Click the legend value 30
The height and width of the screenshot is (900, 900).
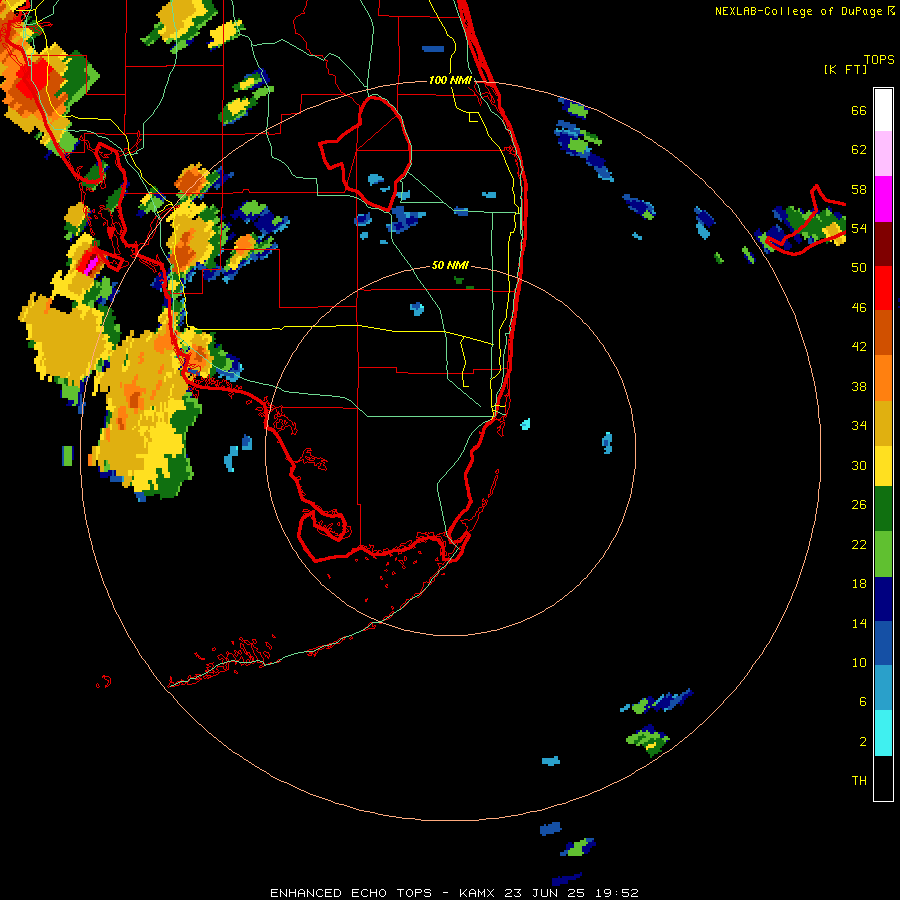[859, 465]
